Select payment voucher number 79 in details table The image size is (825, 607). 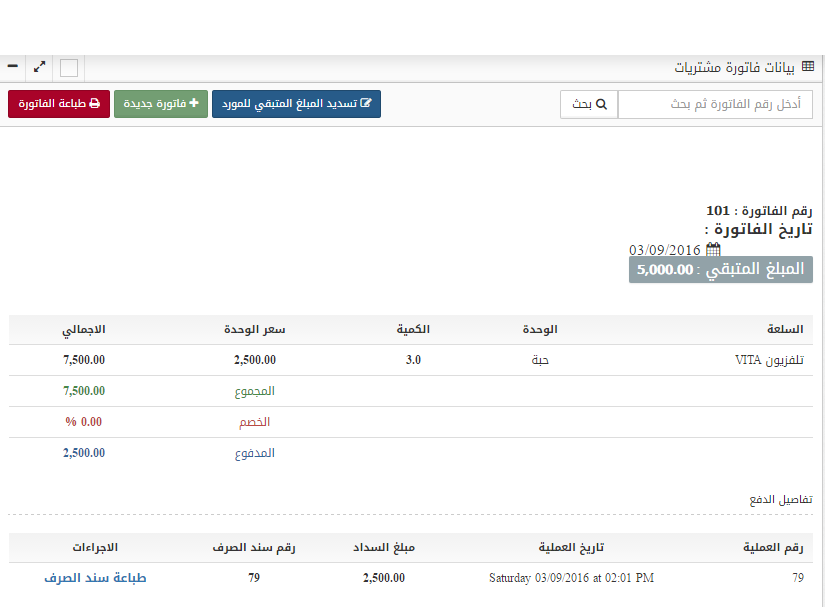[x=254, y=578]
